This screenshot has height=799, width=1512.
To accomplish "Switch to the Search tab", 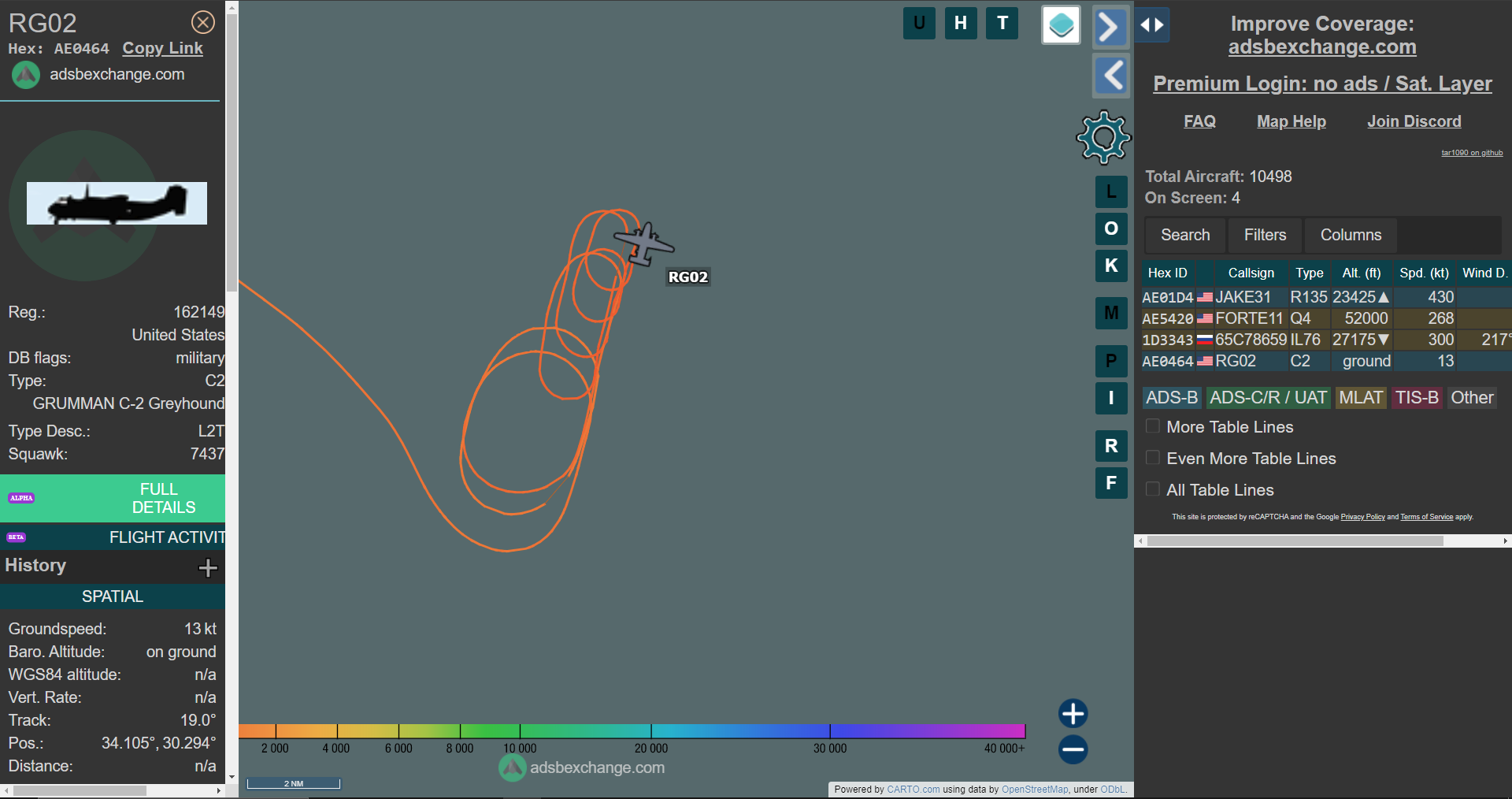I will tap(1185, 235).
